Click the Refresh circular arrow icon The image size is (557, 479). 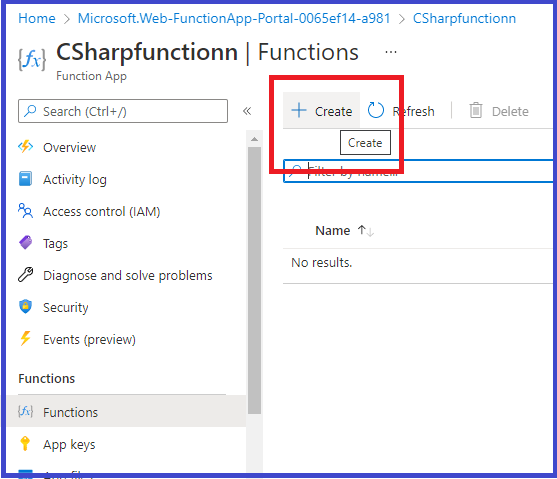pos(375,110)
